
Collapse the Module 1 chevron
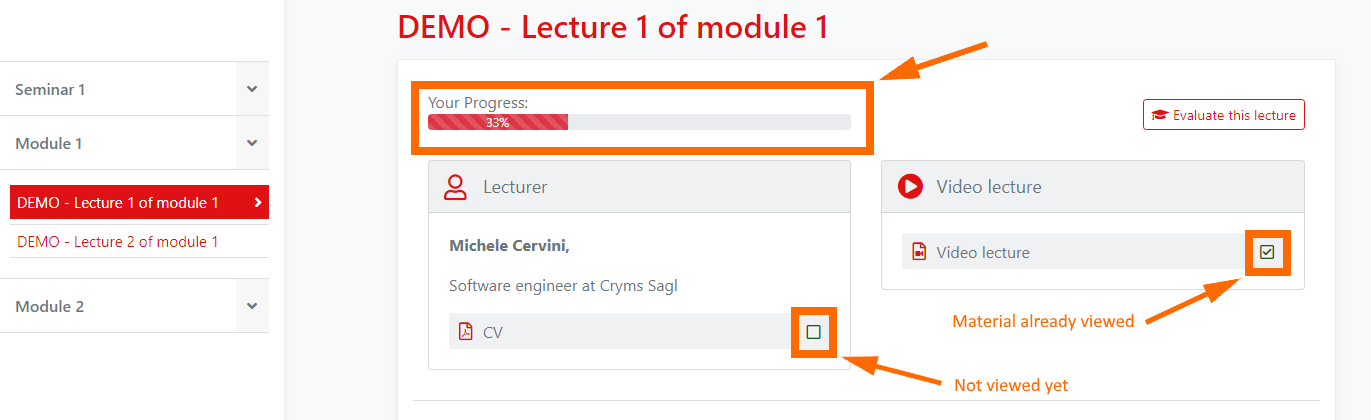pyautogui.click(x=252, y=143)
